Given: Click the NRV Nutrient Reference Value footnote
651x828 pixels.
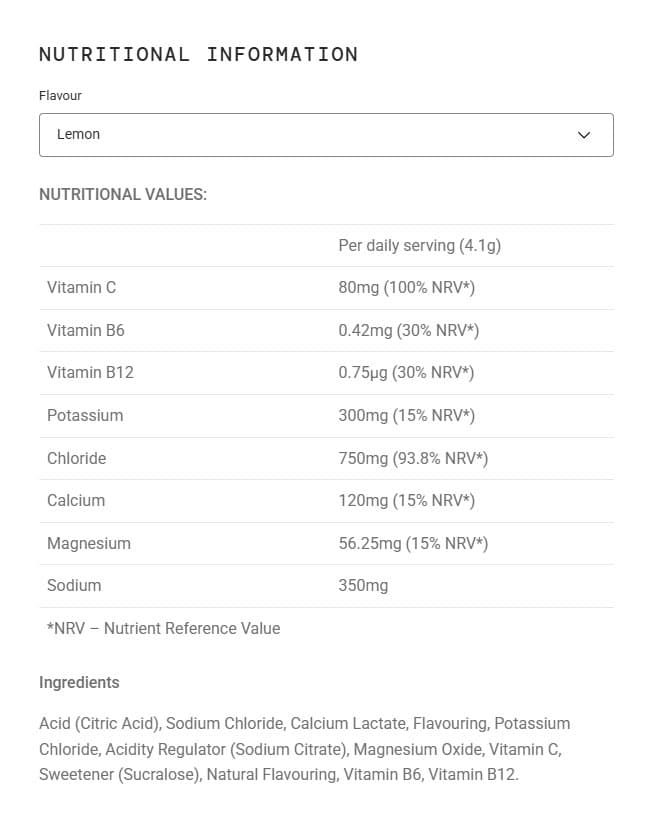Looking at the screenshot, I should (164, 628).
